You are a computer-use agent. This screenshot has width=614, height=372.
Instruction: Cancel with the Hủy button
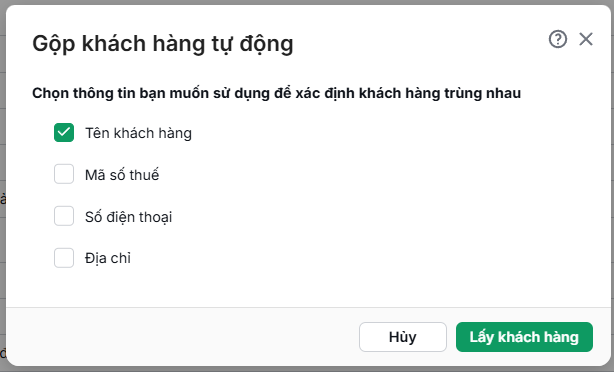coord(403,337)
